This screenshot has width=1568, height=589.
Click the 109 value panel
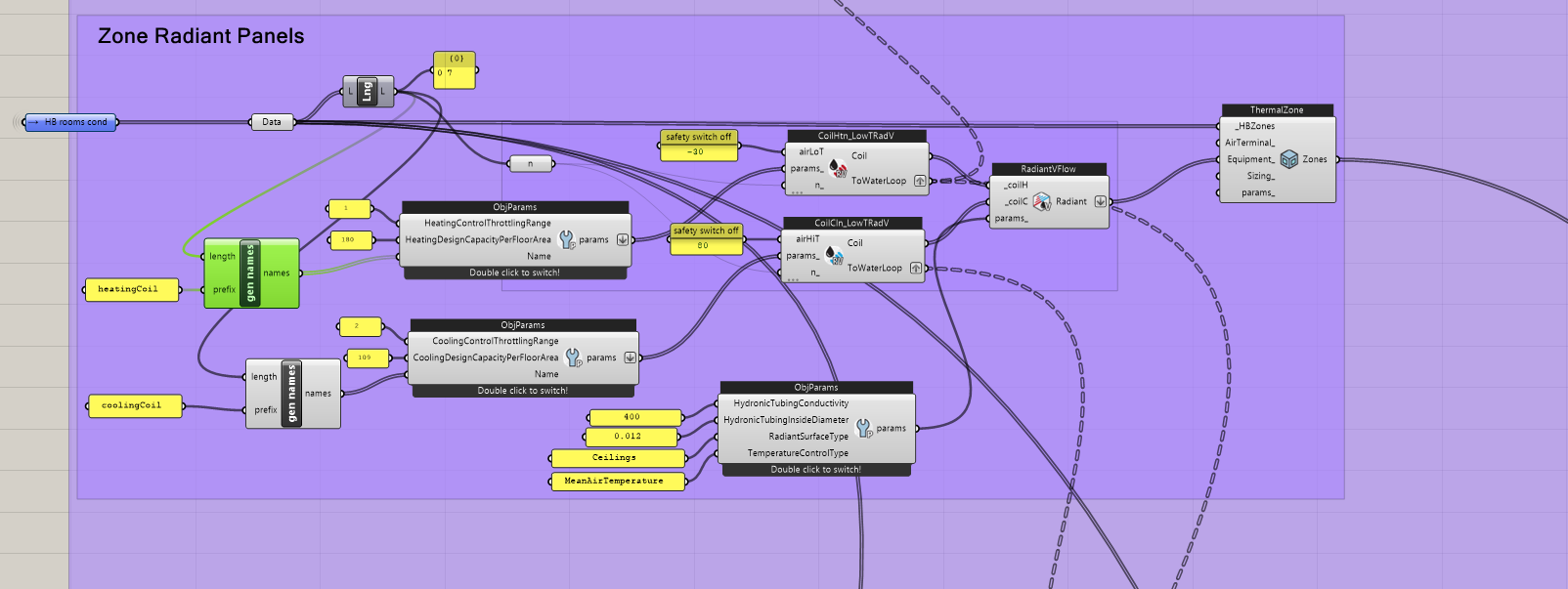pos(367,358)
